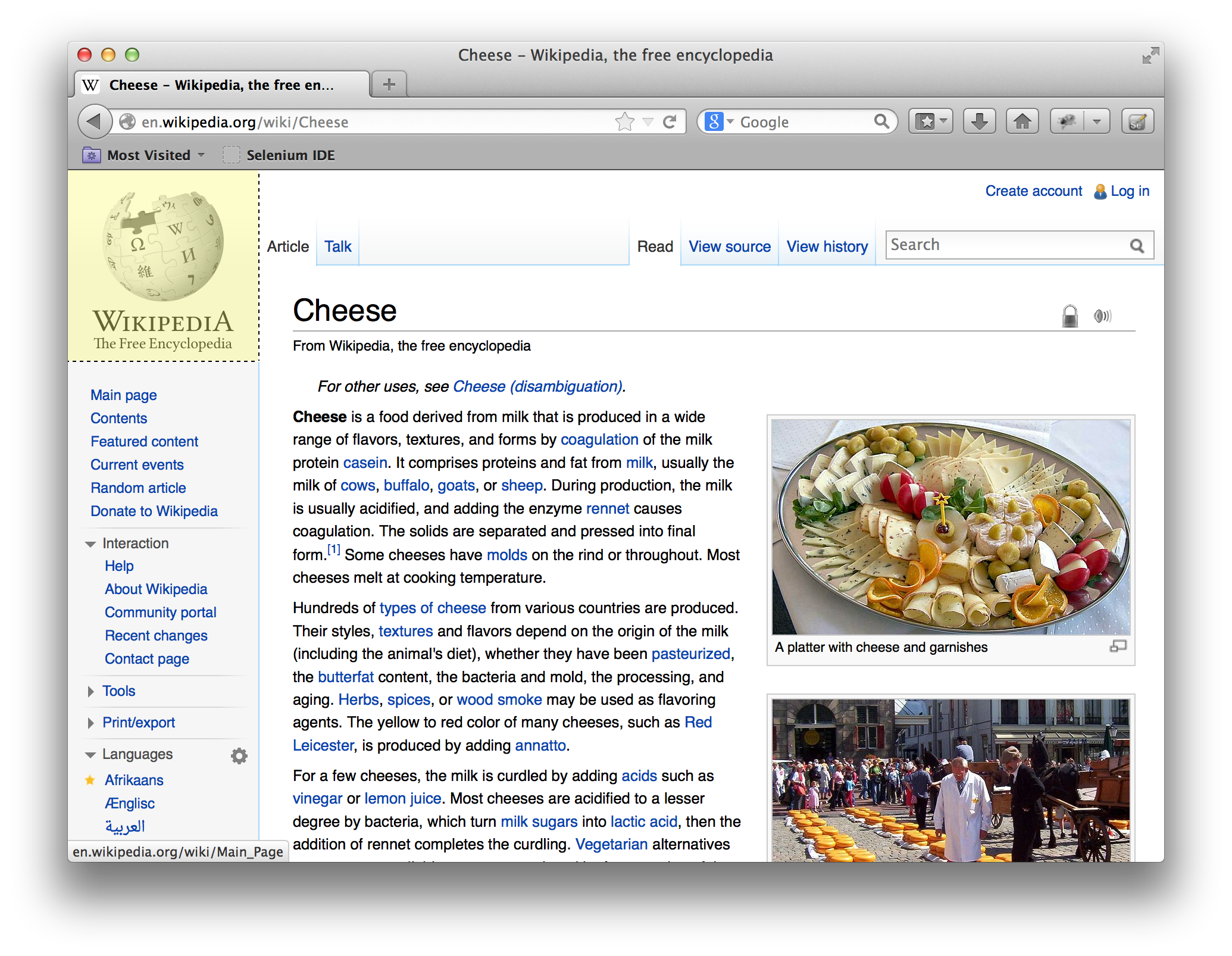Open the Community portal link
Image resolution: width=1232 pixels, height=956 pixels.
(x=161, y=613)
